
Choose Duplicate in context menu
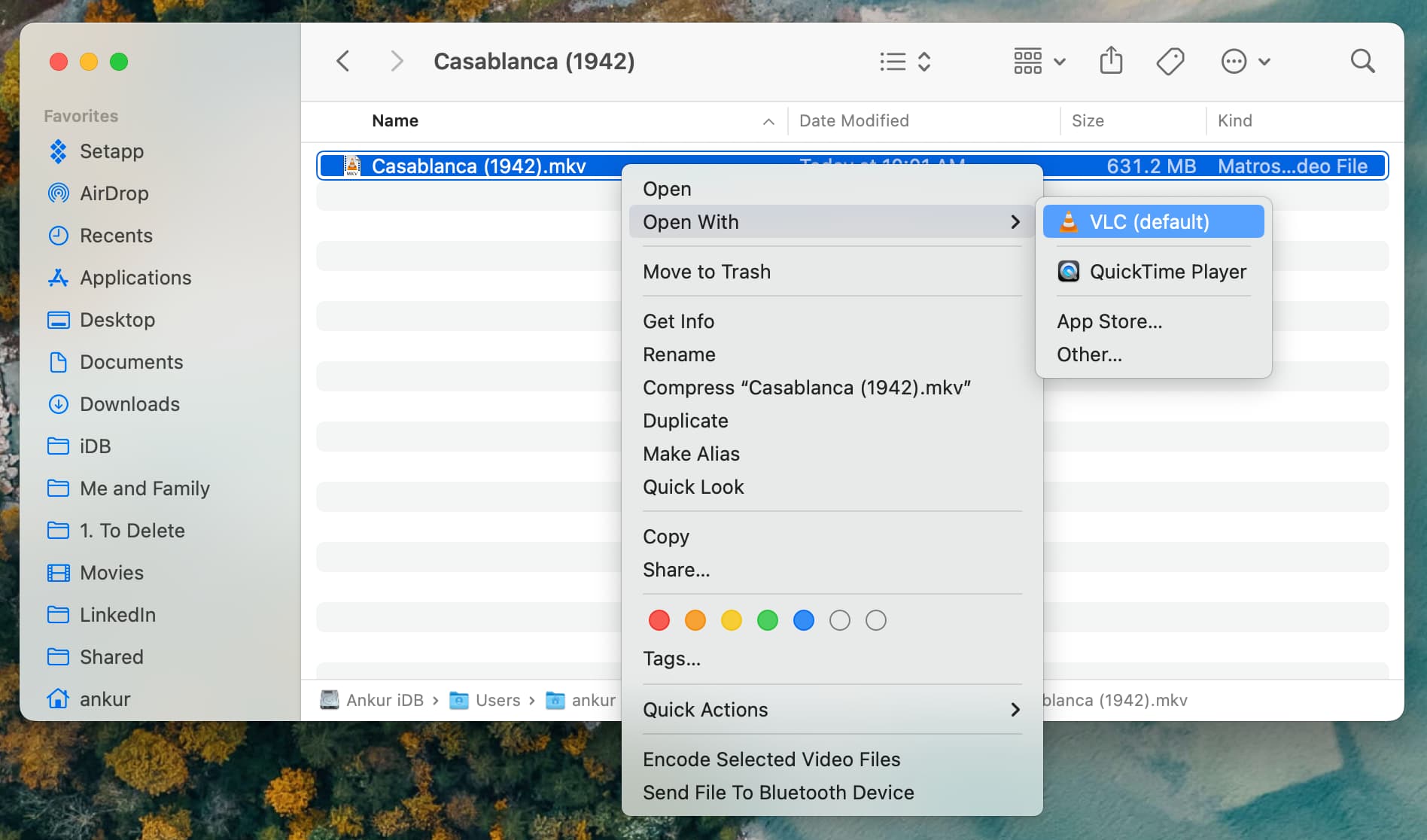pos(832,421)
